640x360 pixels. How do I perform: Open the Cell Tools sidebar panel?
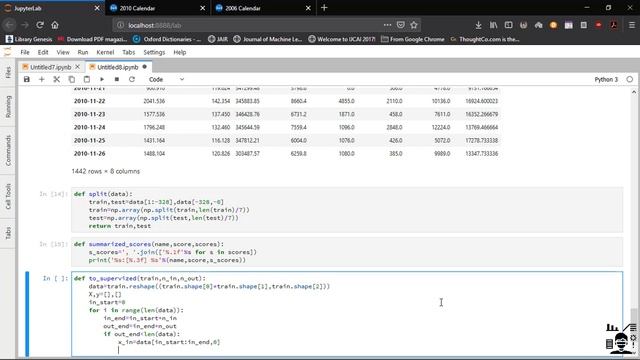point(8,196)
